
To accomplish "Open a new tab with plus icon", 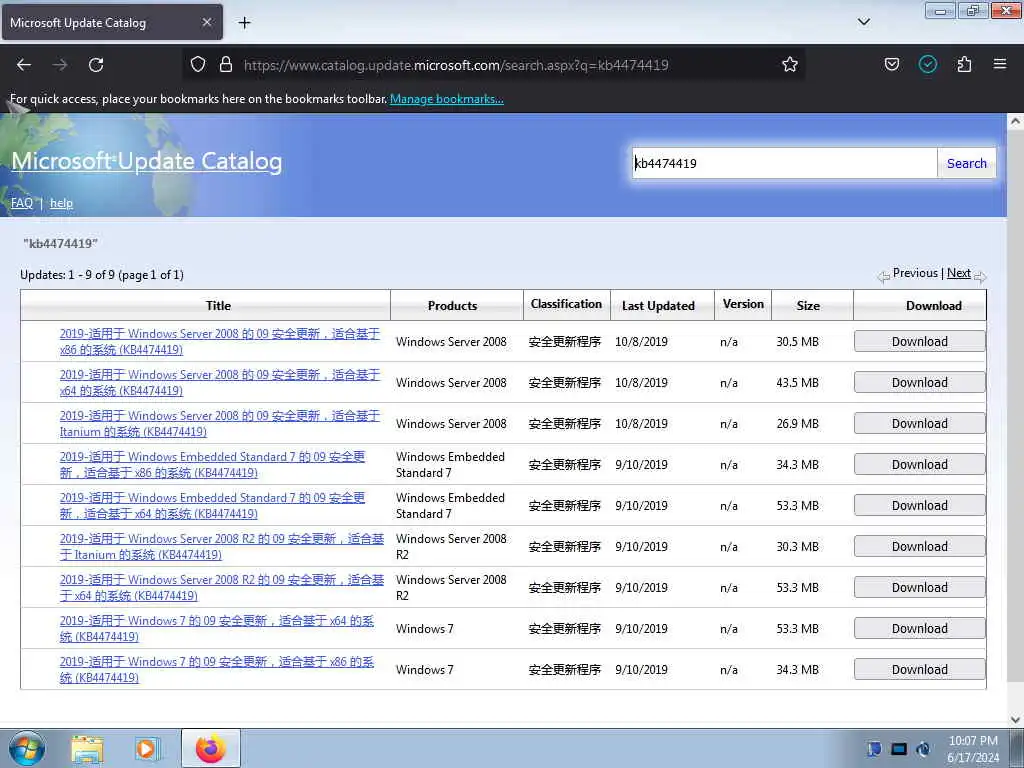I will pyautogui.click(x=244, y=23).
